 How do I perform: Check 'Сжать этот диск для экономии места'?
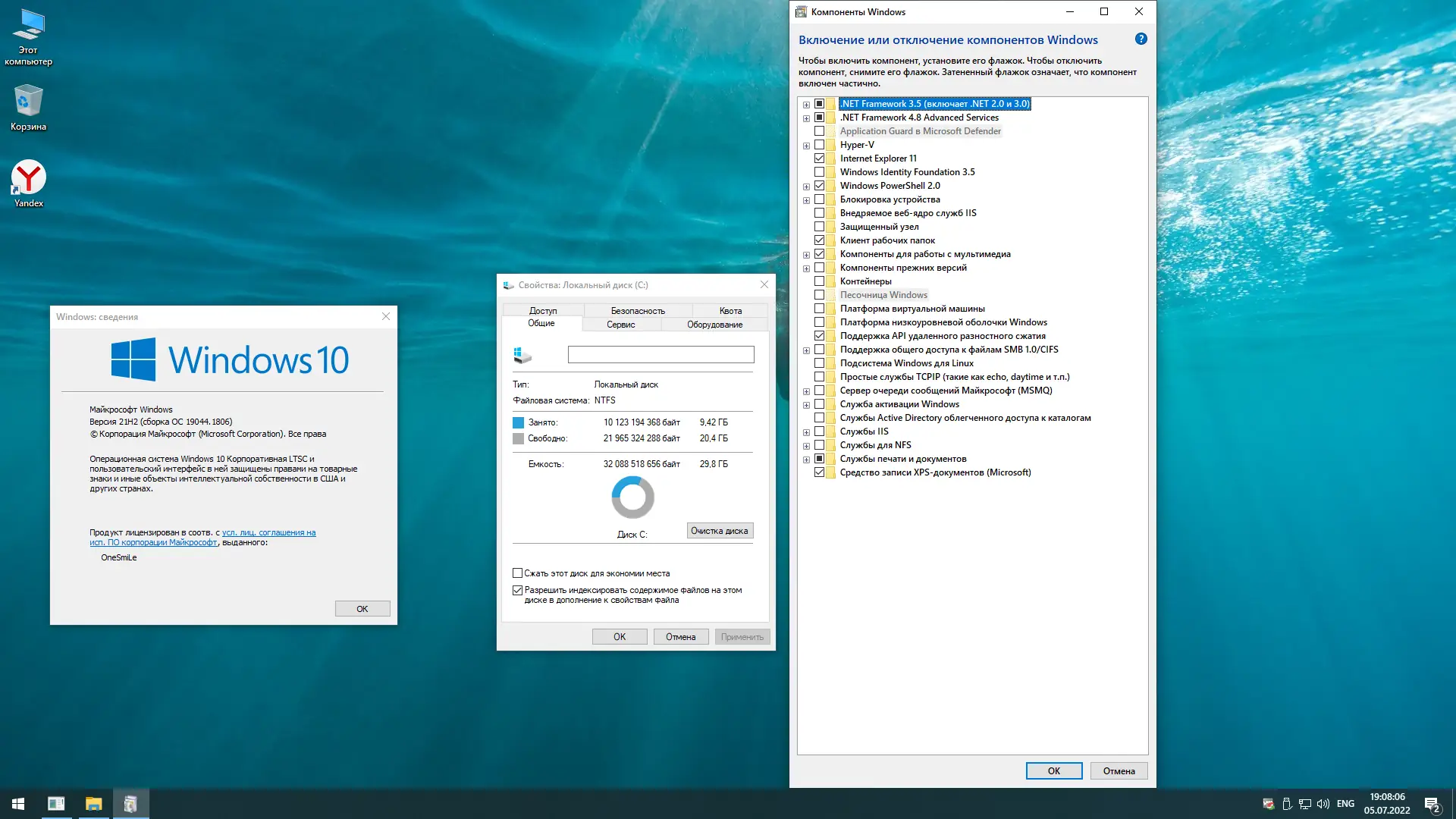click(x=517, y=573)
